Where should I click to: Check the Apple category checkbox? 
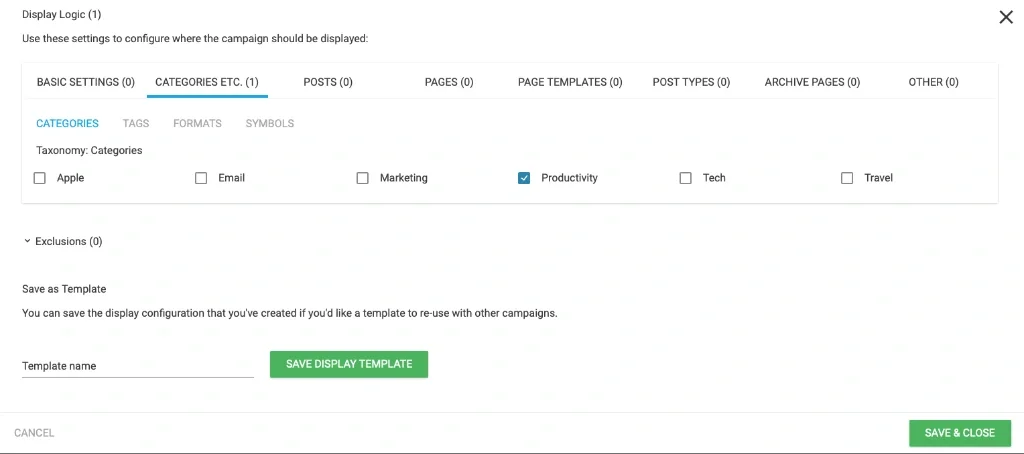pos(40,178)
